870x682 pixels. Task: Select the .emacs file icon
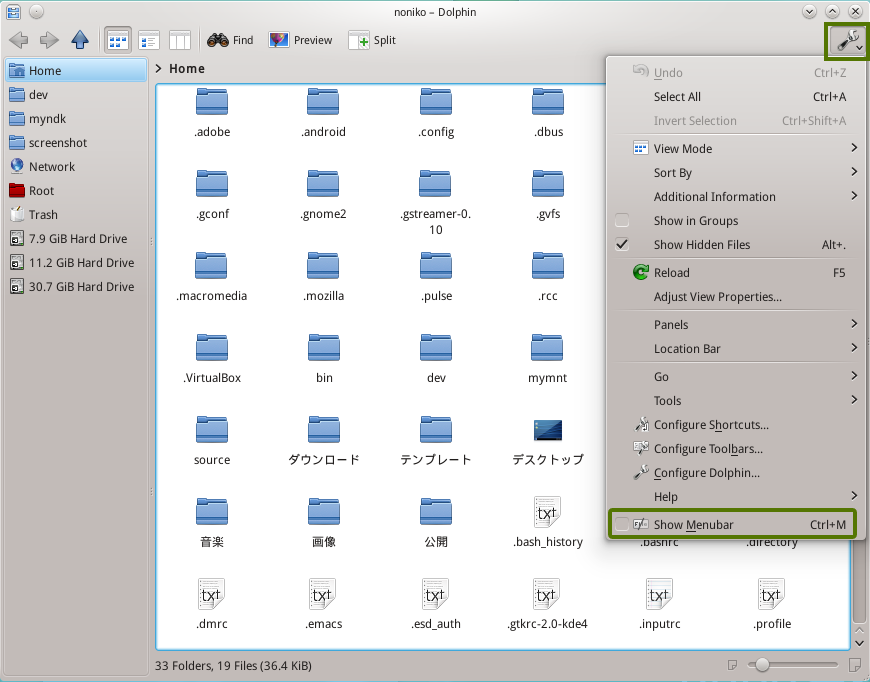point(323,594)
